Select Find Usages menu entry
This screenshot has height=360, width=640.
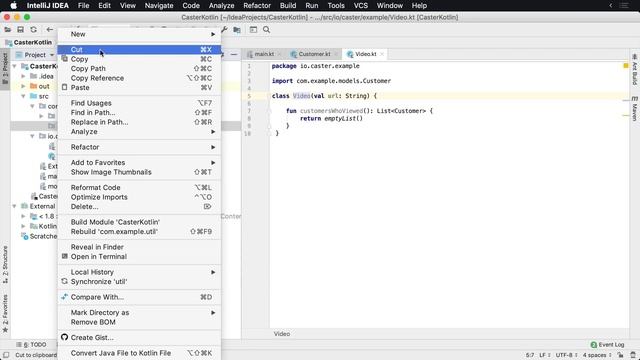[x=139, y=103]
